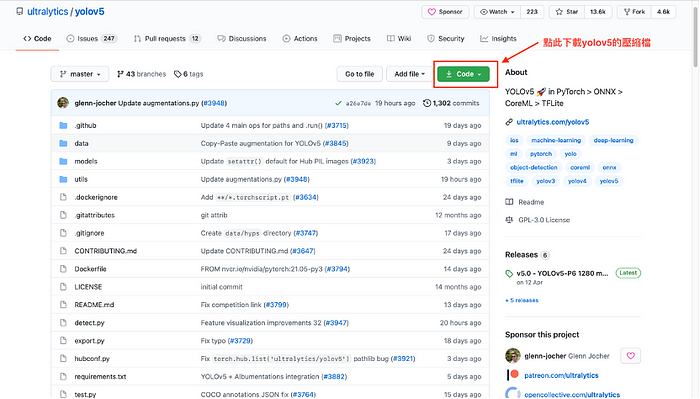The width and height of the screenshot is (700, 399).
Task: Click the file icon next to LICENSE
Action: pyautogui.click(x=63, y=287)
